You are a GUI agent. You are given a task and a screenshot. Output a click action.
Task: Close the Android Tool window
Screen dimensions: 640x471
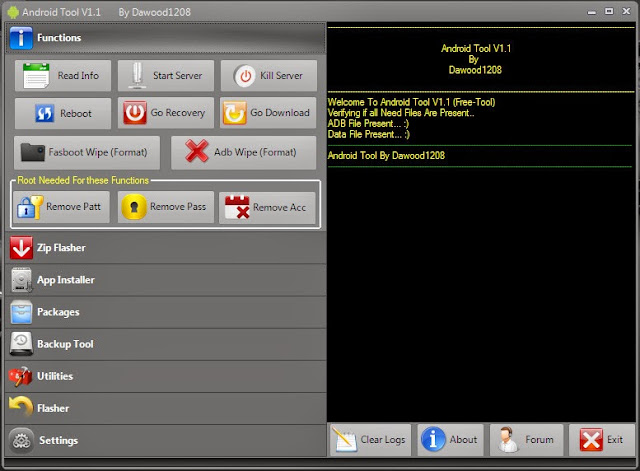627,11
